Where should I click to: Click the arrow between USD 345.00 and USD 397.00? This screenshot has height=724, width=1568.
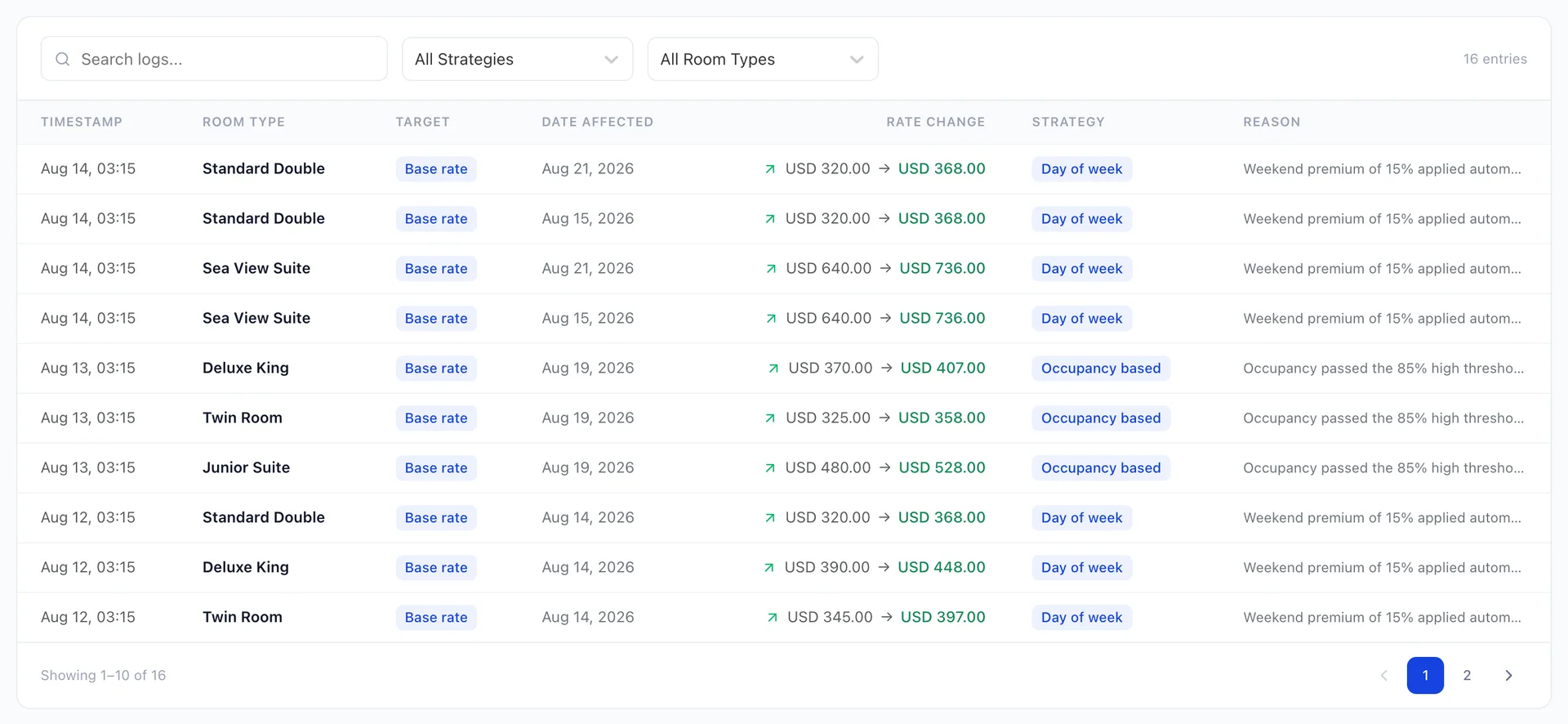[x=886, y=617]
